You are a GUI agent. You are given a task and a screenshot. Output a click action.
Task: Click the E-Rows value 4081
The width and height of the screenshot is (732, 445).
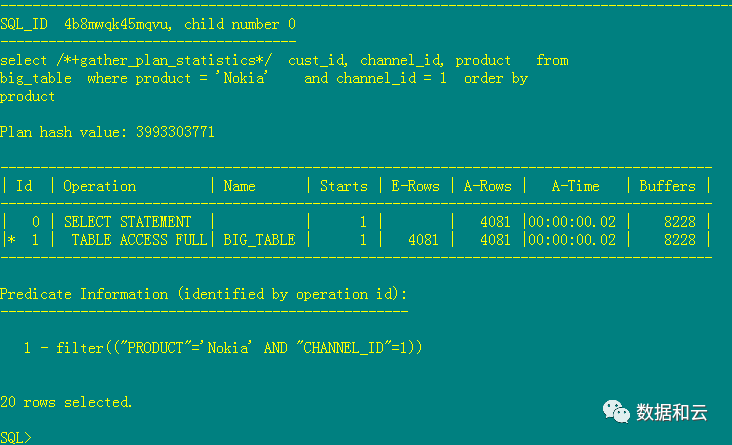[x=425, y=240]
